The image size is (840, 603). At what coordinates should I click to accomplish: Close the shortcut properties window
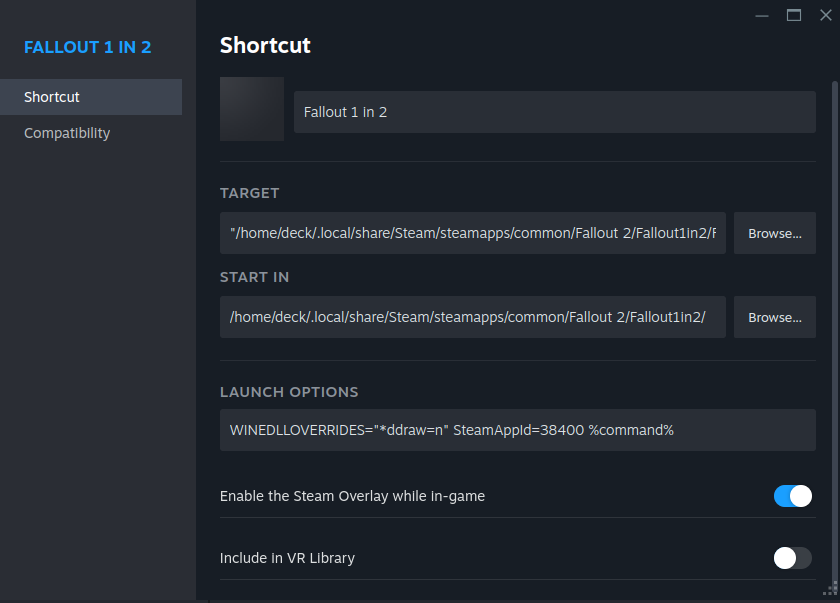[x=825, y=15]
